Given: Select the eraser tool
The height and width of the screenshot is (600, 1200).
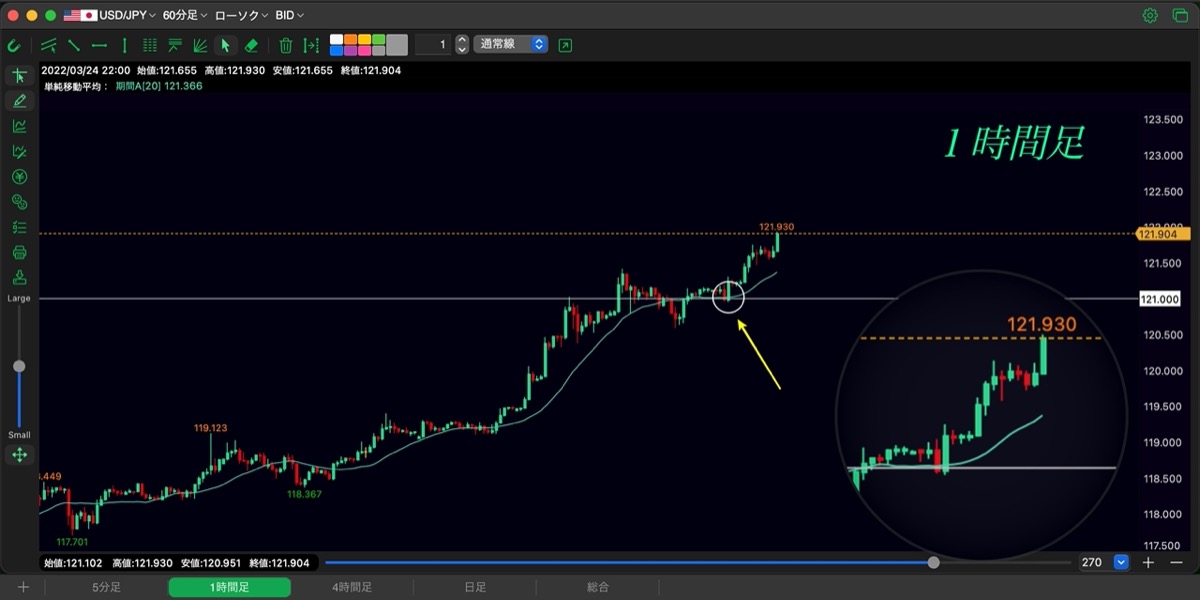Looking at the screenshot, I should [251, 45].
